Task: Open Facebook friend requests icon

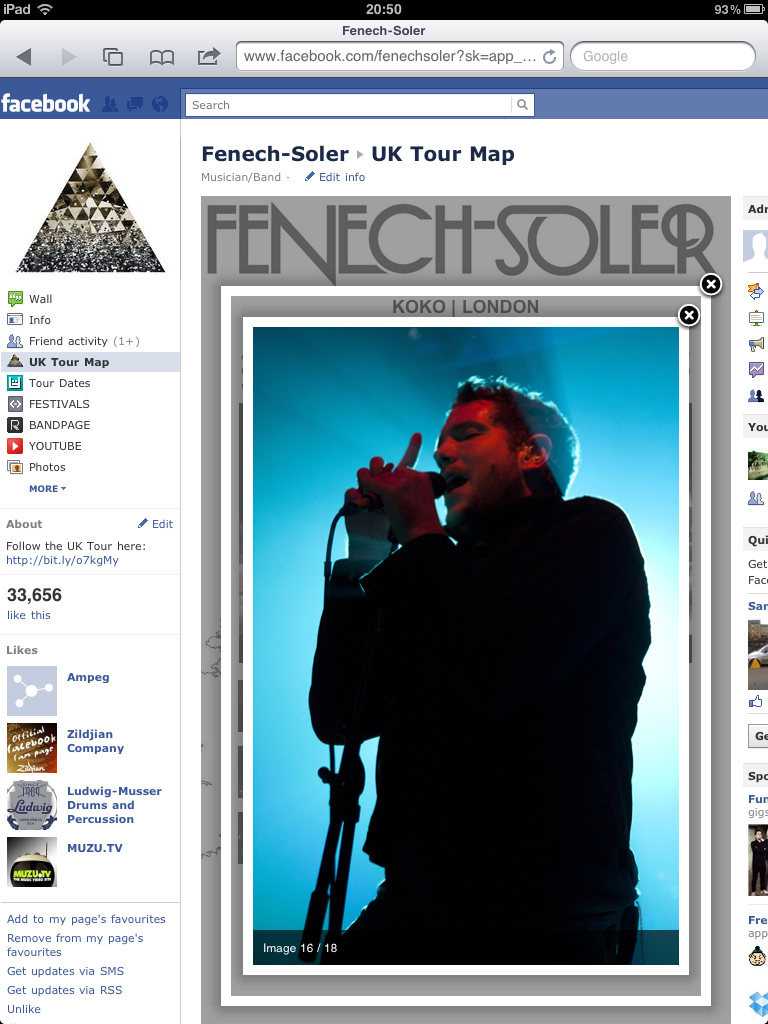Action: pyautogui.click(x=110, y=104)
